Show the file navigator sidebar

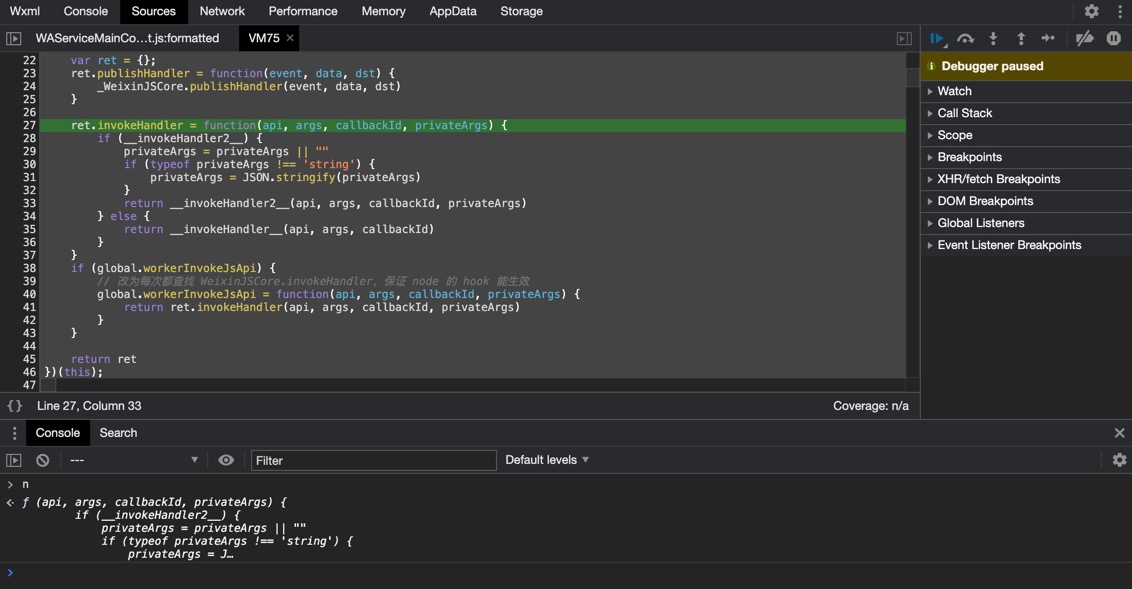[x=14, y=38]
